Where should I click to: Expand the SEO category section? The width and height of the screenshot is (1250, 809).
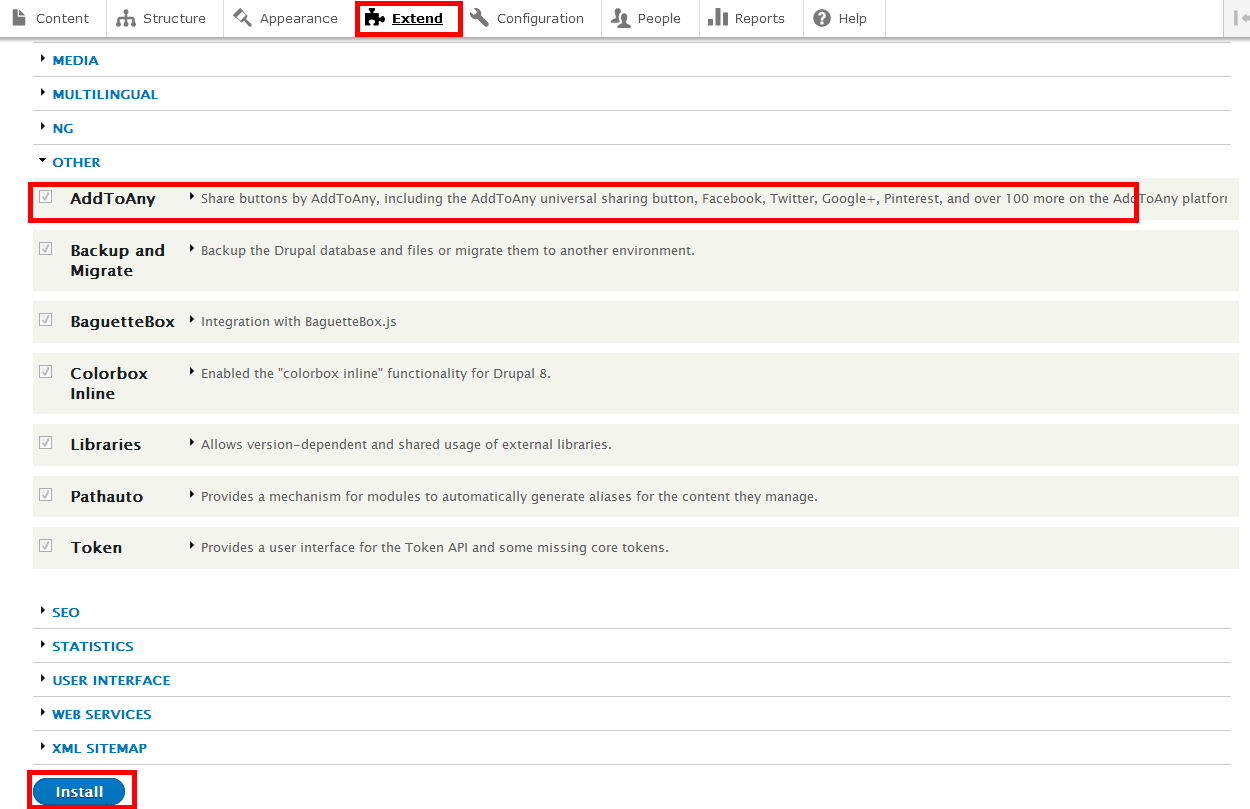point(64,612)
